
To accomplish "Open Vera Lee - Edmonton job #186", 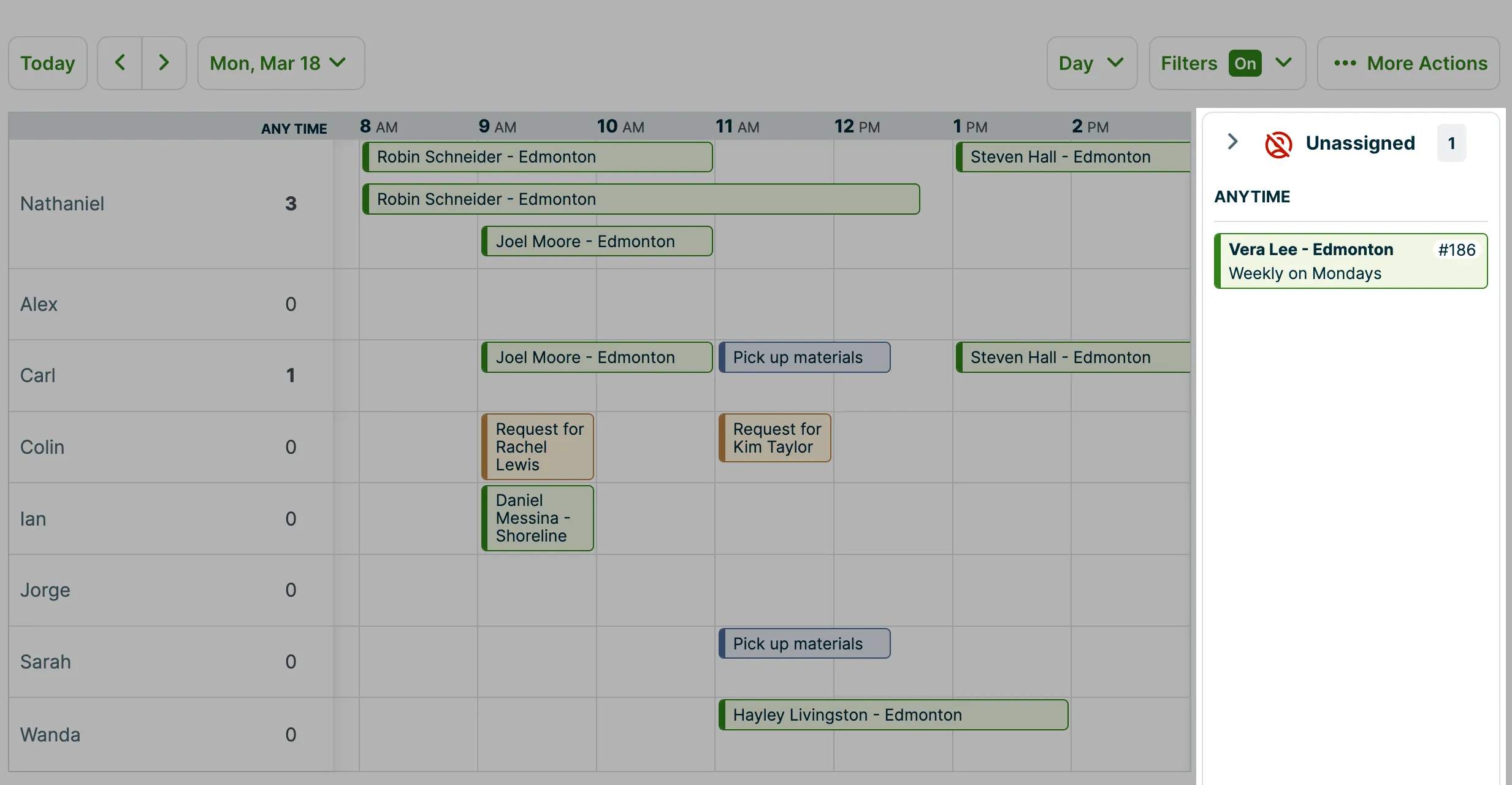I will [x=1351, y=261].
